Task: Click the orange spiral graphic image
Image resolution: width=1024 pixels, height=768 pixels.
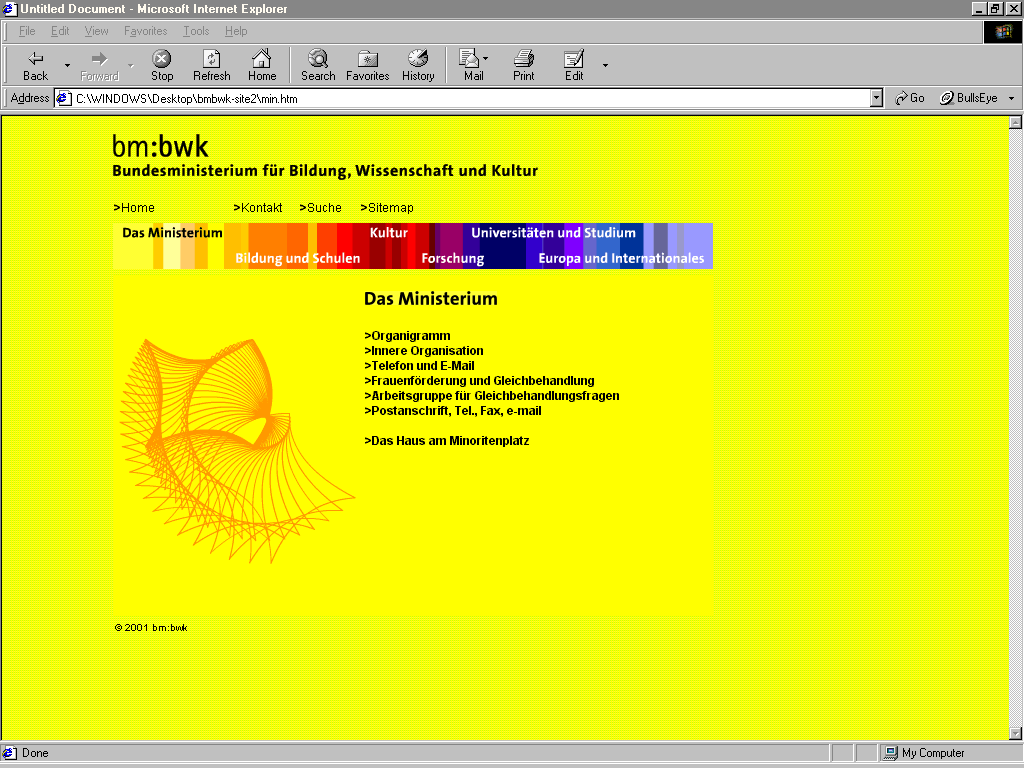Action: click(x=237, y=451)
